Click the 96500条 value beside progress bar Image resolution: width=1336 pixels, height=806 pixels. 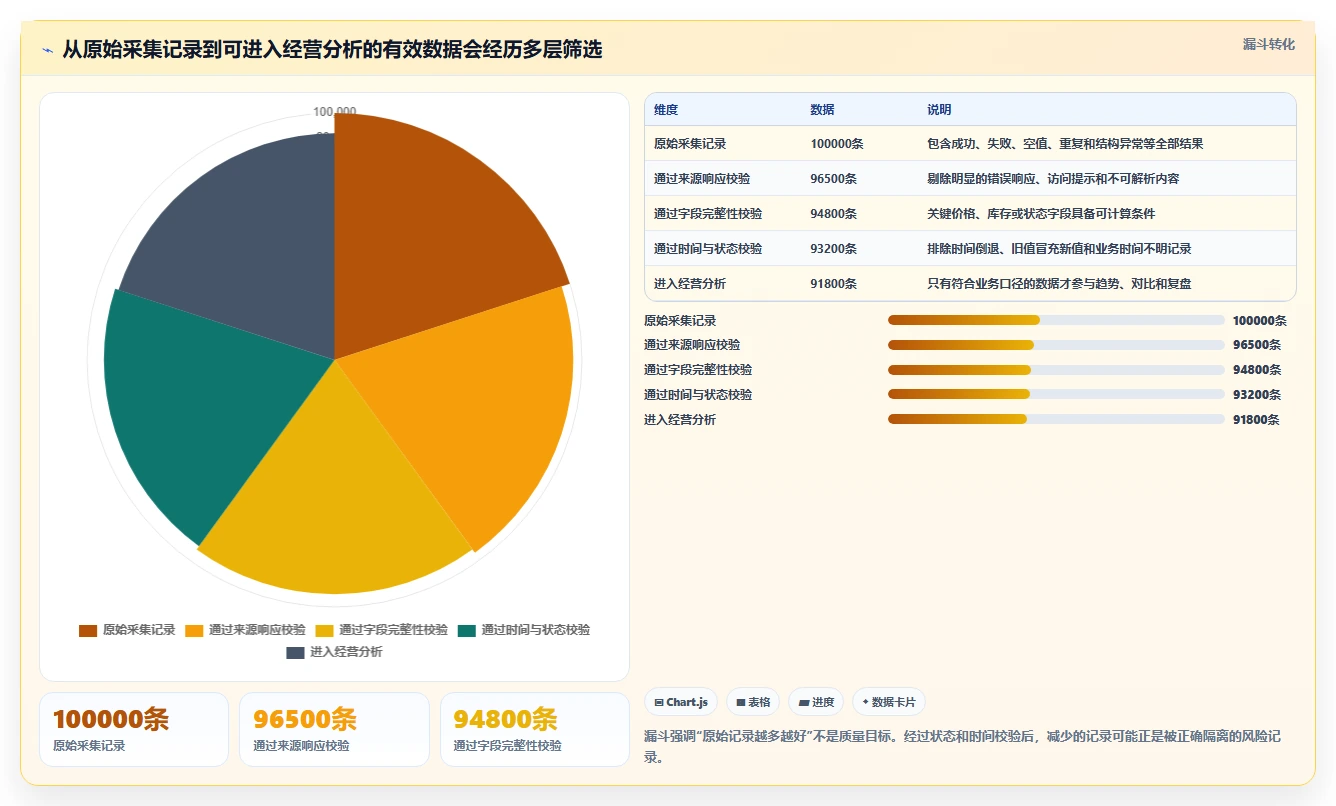click(x=1257, y=345)
